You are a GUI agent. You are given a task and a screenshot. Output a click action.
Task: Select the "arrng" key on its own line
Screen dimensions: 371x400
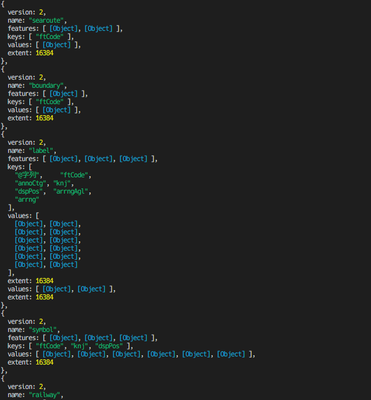(27, 200)
